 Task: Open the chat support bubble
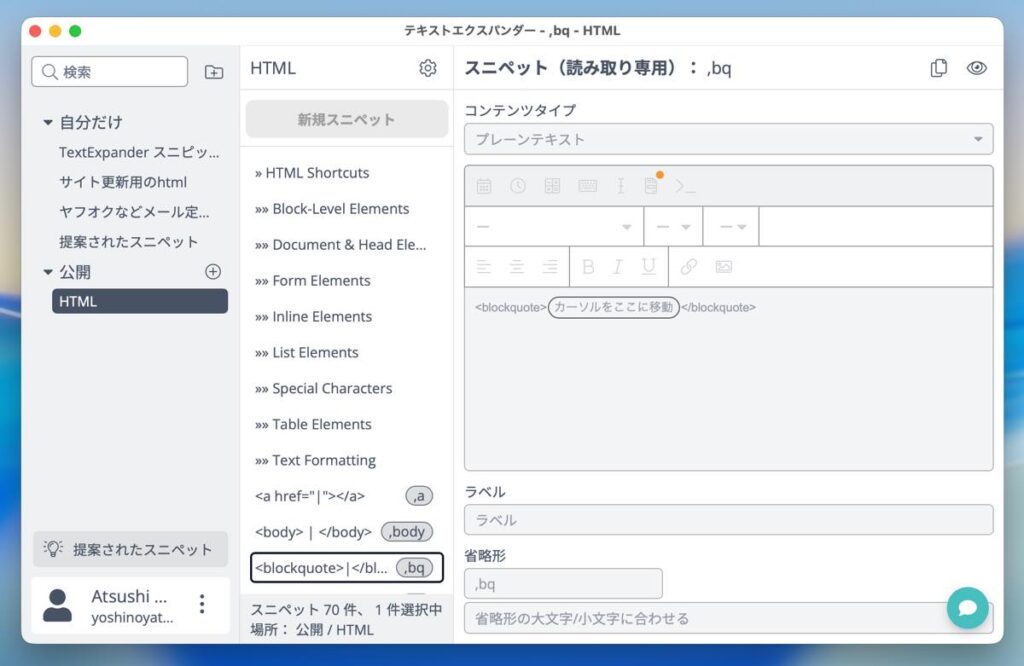tap(967, 608)
